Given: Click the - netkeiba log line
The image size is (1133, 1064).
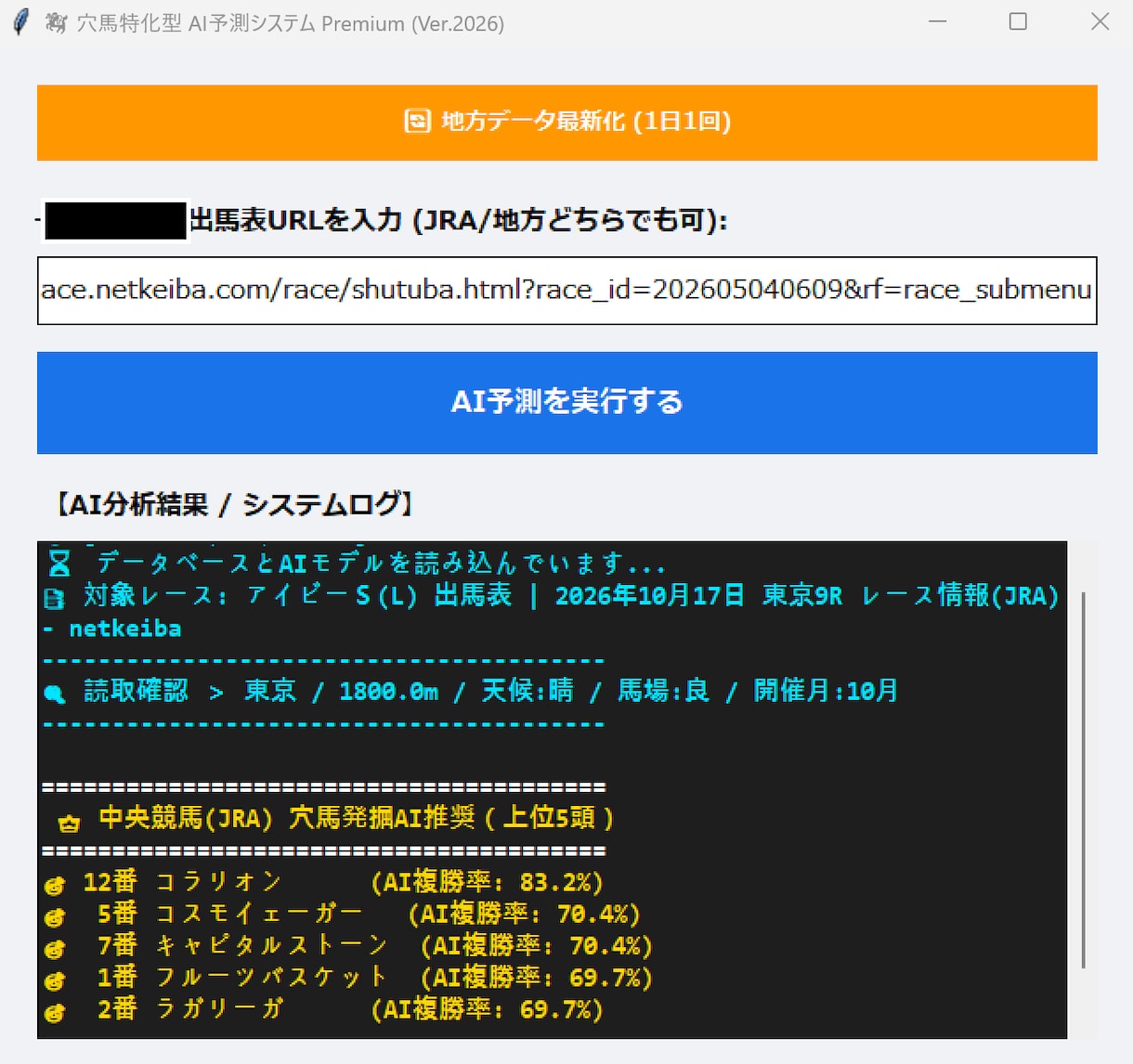Looking at the screenshot, I should 112,629.
